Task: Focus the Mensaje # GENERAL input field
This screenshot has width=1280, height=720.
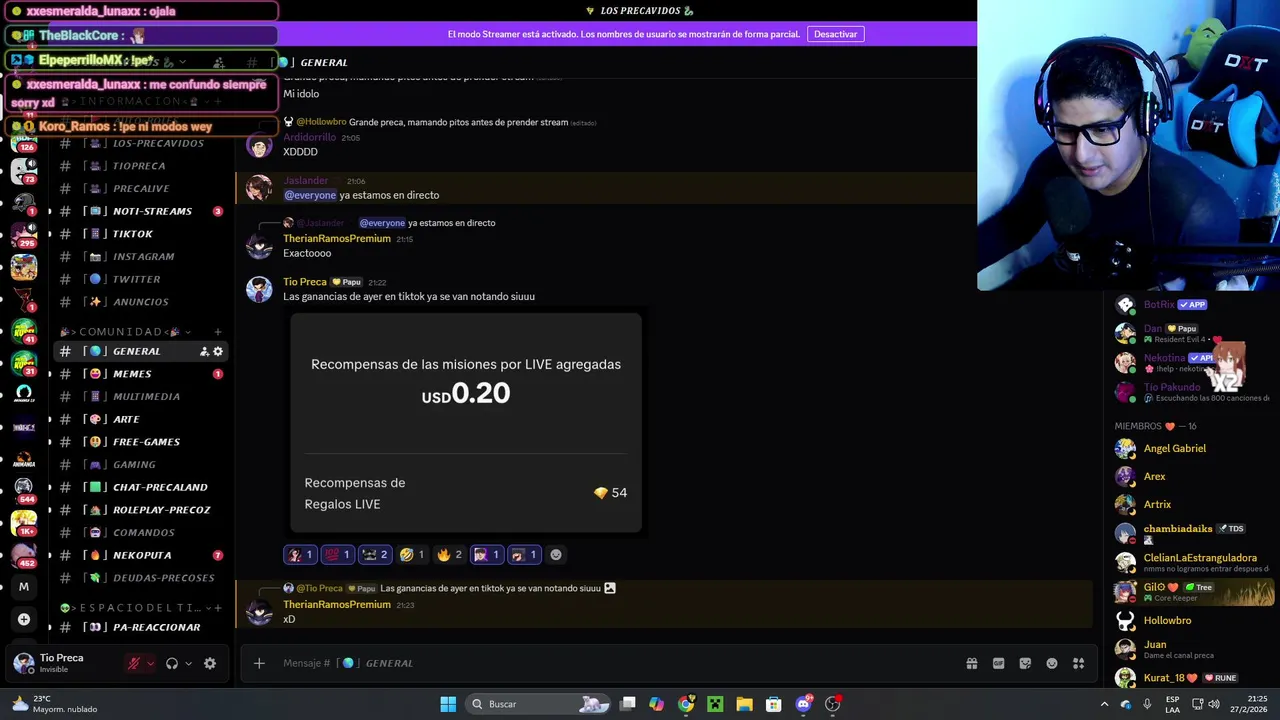Action: point(600,663)
